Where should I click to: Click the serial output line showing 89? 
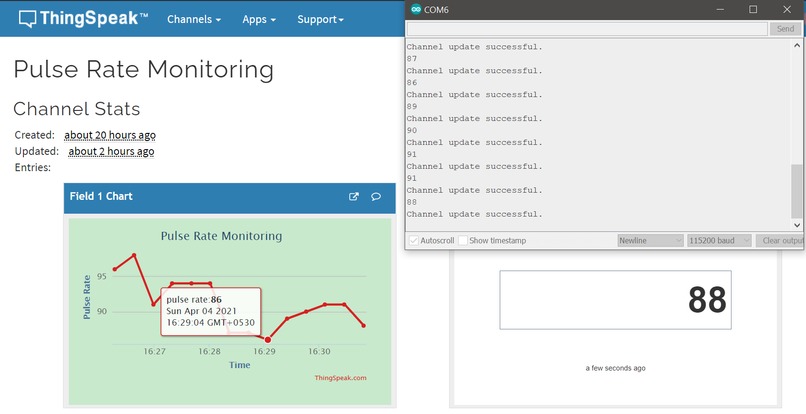[x=412, y=106]
